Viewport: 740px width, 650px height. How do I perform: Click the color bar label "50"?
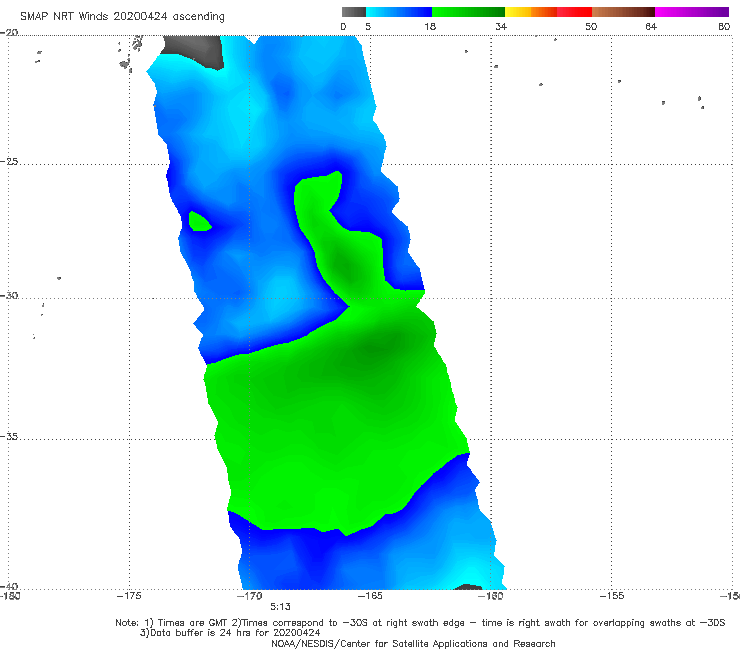591,26
